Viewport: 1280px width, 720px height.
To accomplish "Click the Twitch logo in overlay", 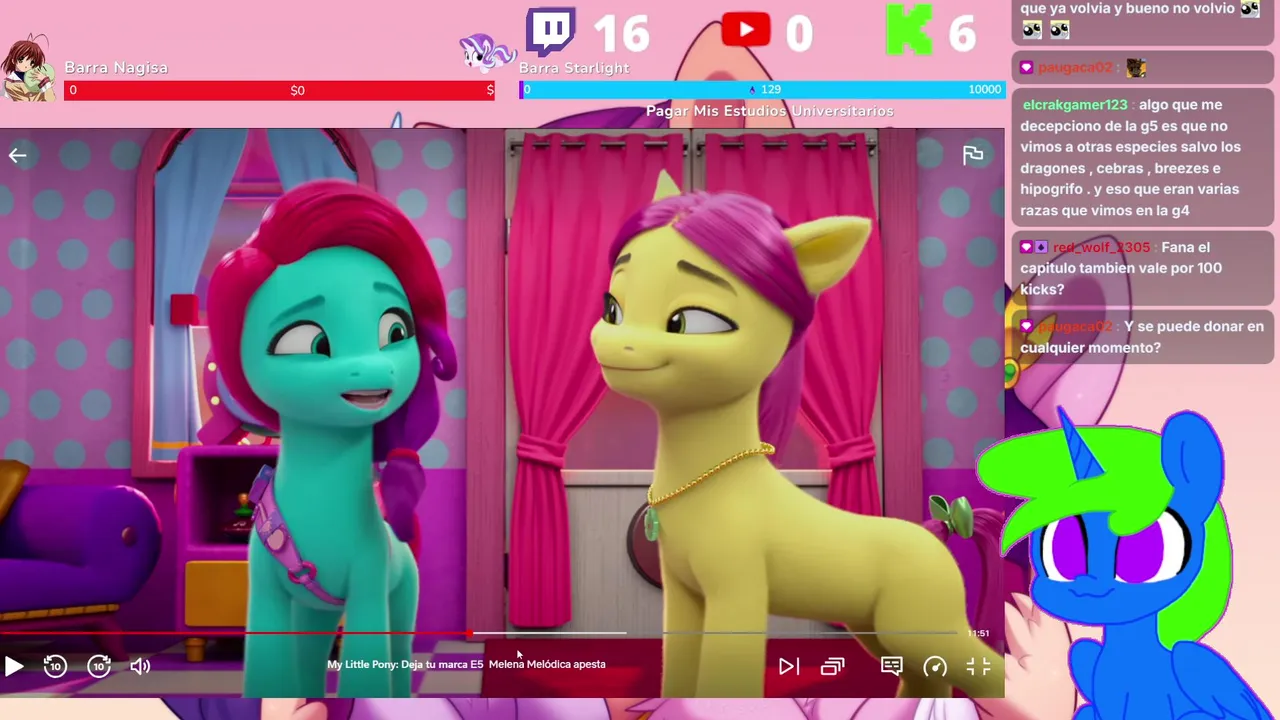I will [551, 33].
